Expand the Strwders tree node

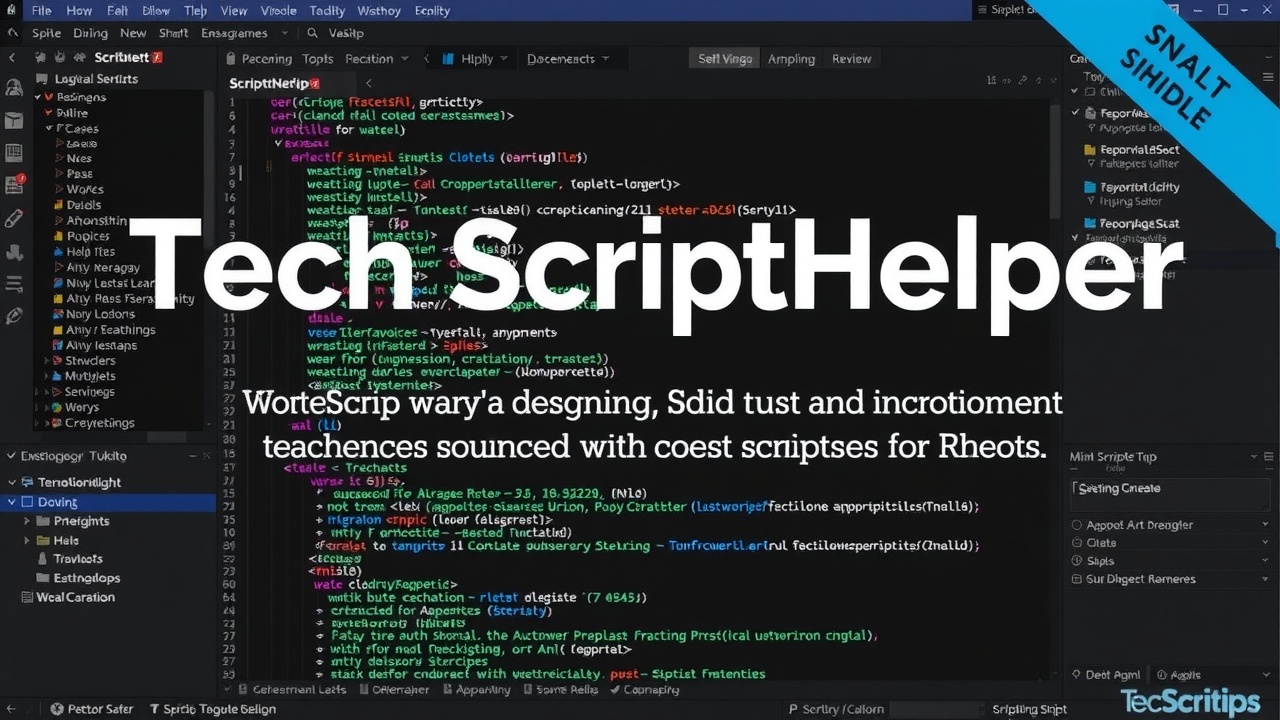(x=47, y=361)
